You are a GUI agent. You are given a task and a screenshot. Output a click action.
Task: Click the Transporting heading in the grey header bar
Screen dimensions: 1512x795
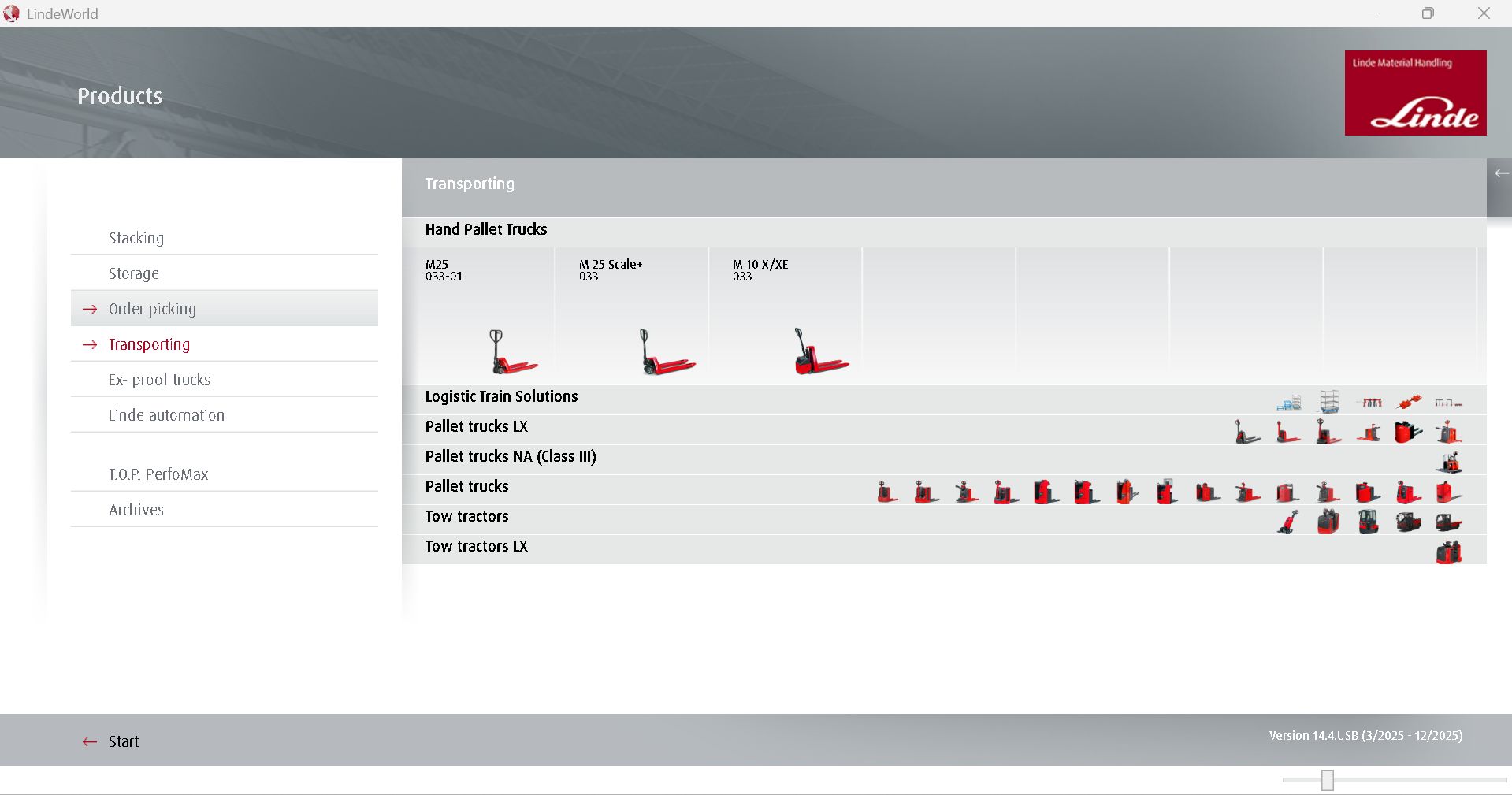470,184
